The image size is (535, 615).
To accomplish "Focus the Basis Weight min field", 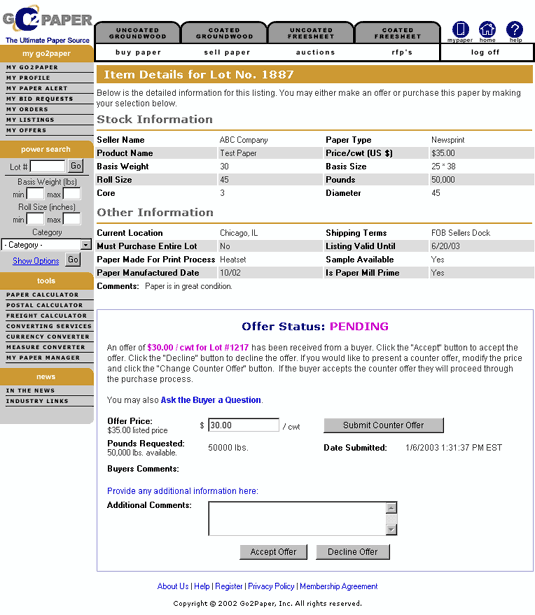I will (35, 194).
